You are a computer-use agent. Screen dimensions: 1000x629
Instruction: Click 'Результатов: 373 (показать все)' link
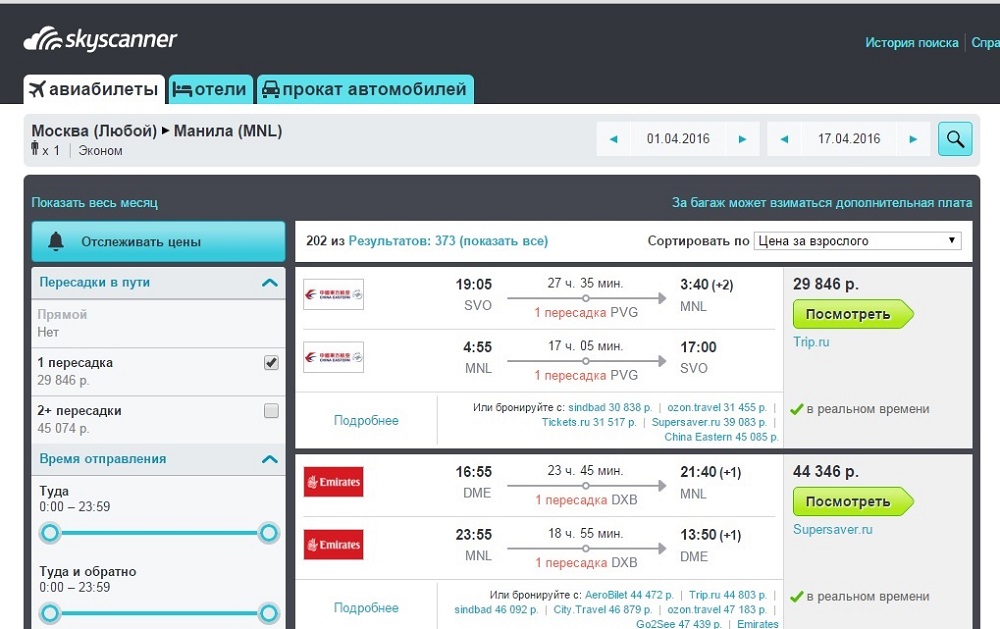coord(448,241)
